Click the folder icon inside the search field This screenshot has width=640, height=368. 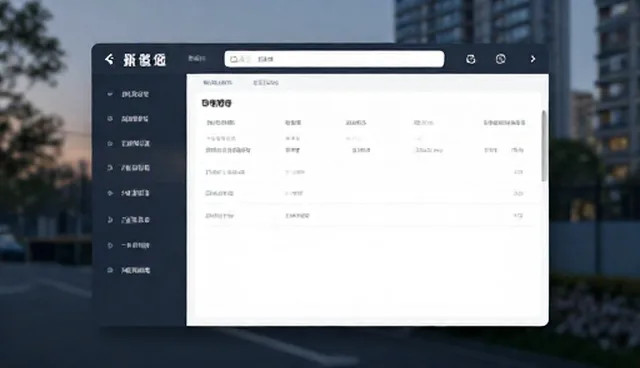[x=234, y=59]
